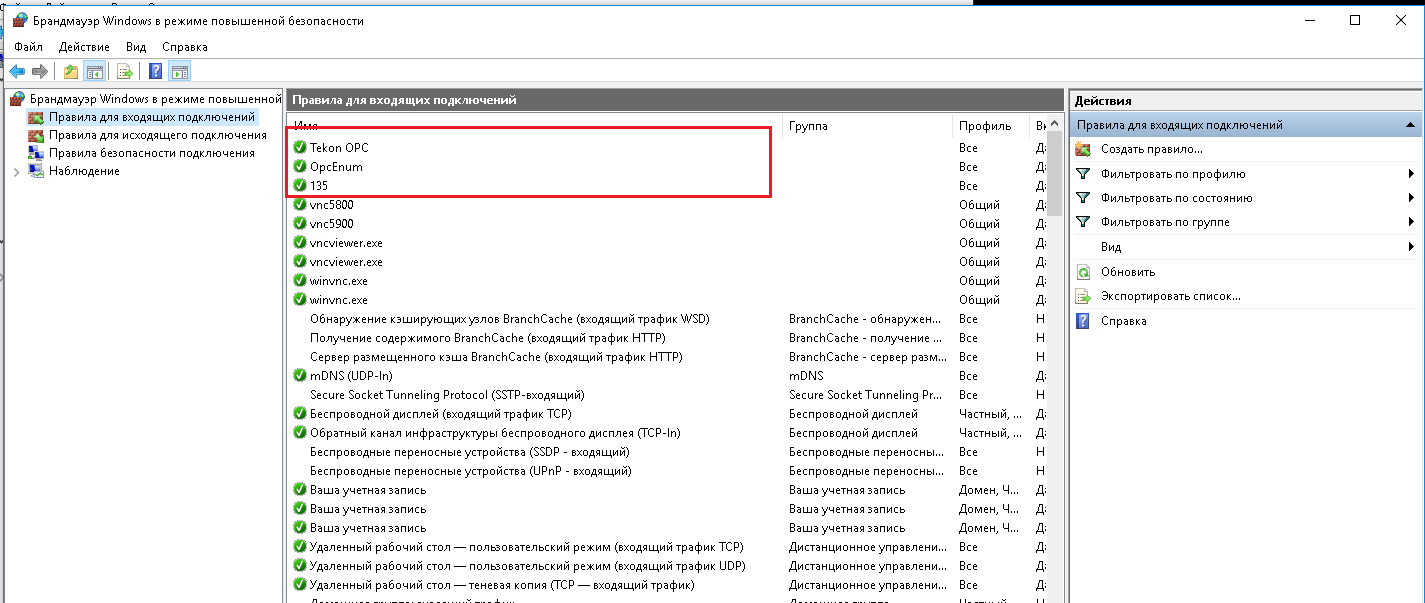The height and width of the screenshot is (603, 1425).
Task: Click the Export list toolbar icon
Action: coord(125,71)
